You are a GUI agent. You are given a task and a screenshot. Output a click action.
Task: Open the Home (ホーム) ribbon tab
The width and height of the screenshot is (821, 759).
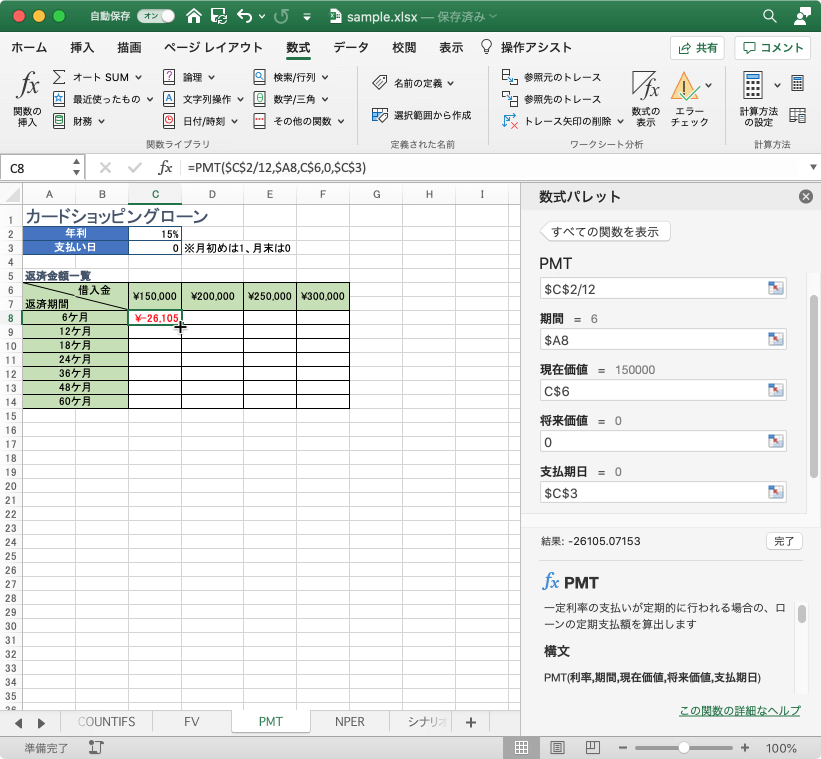coord(29,48)
